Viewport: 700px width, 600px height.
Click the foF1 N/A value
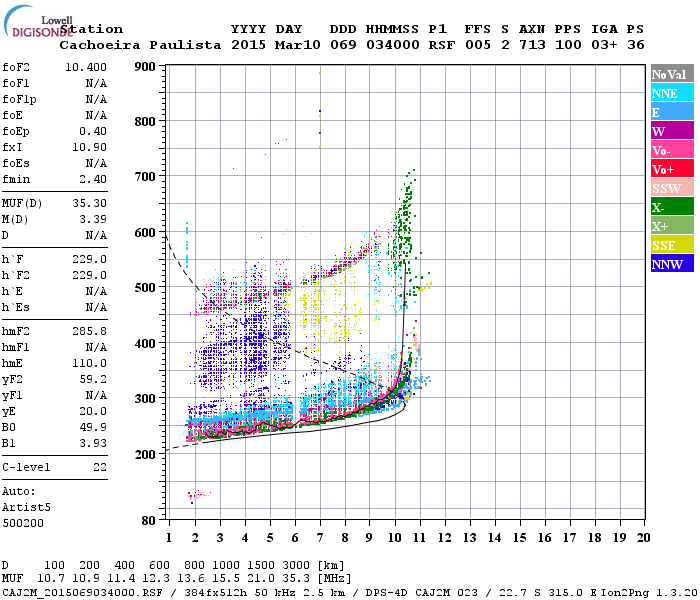point(96,83)
